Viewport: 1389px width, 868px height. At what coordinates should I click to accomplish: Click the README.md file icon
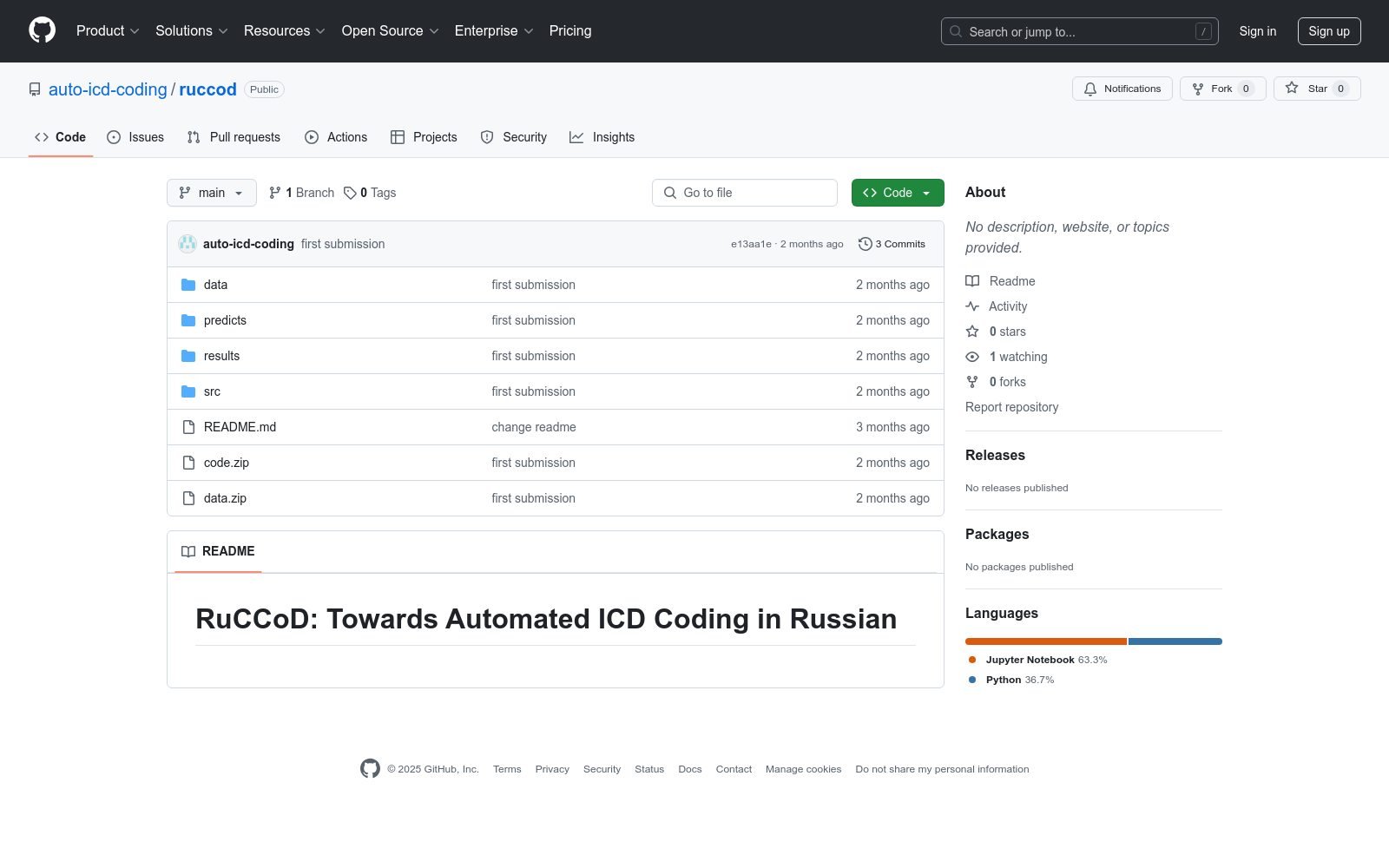click(188, 427)
